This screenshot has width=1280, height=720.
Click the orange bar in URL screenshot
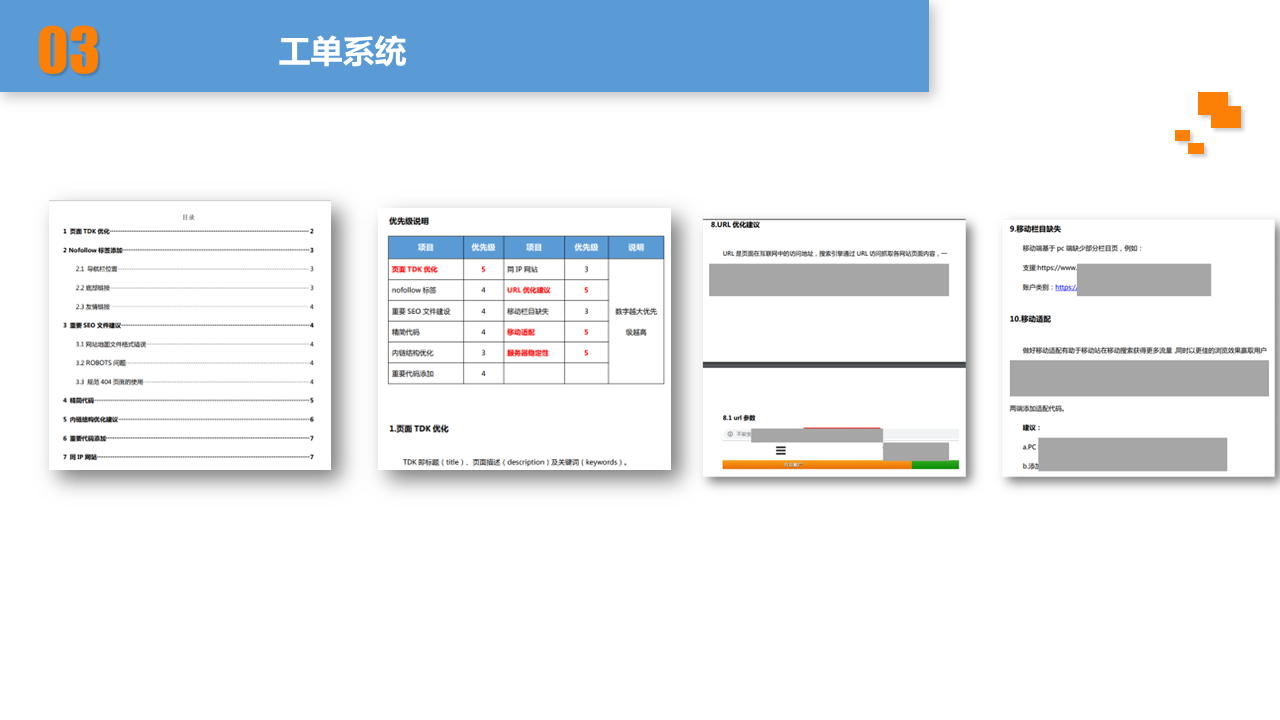coord(816,465)
